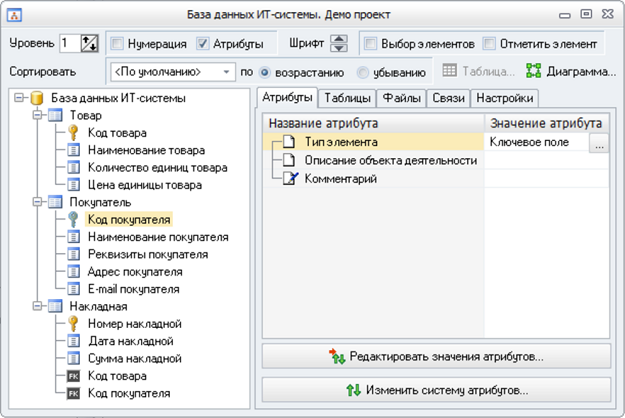Click the field icon of Реквизиты покупателя
The image size is (625, 418).
(x=73, y=254)
